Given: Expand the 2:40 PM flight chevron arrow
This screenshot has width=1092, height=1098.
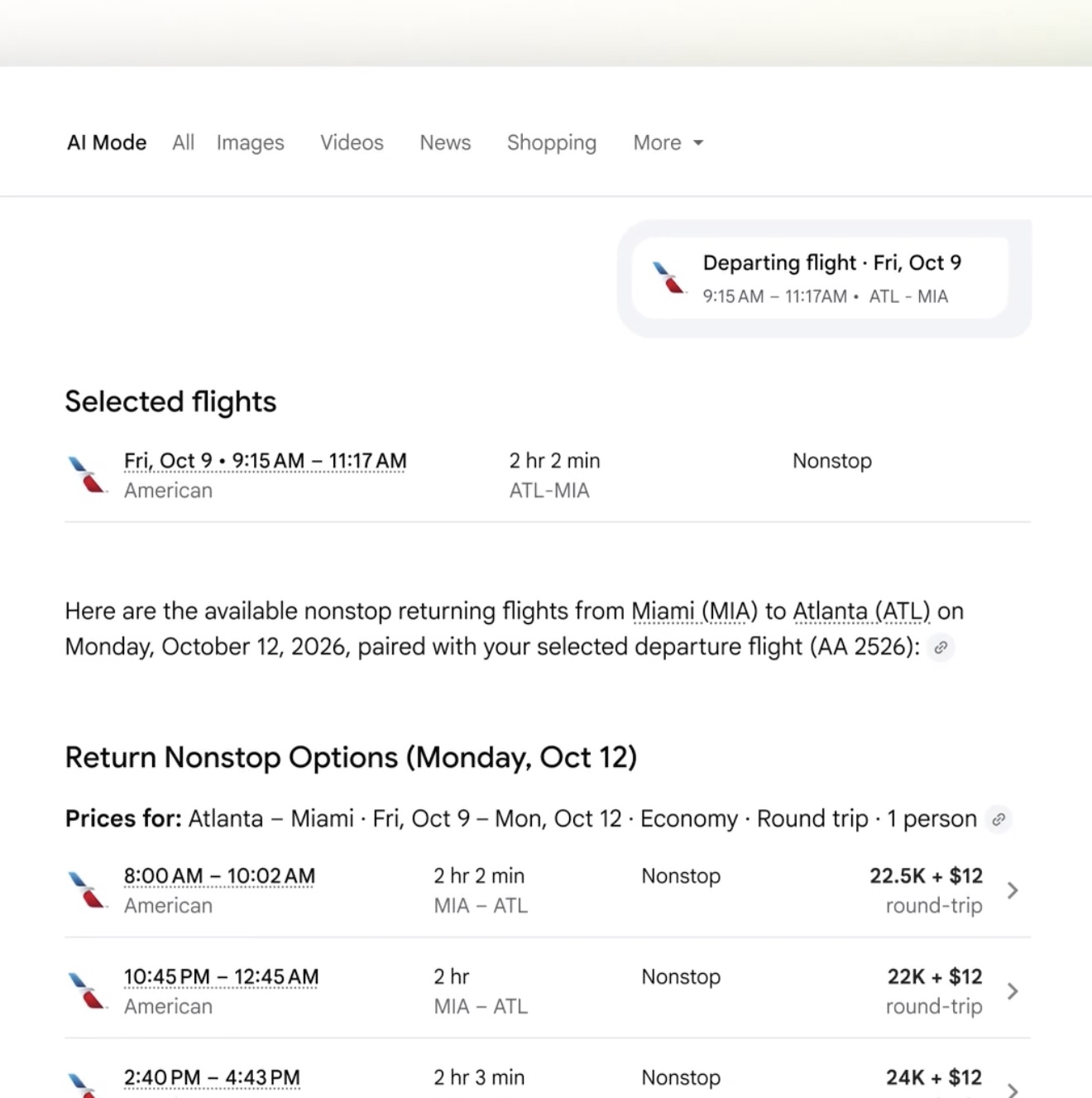Looking at the screenshot, I should (1013, 1090).
